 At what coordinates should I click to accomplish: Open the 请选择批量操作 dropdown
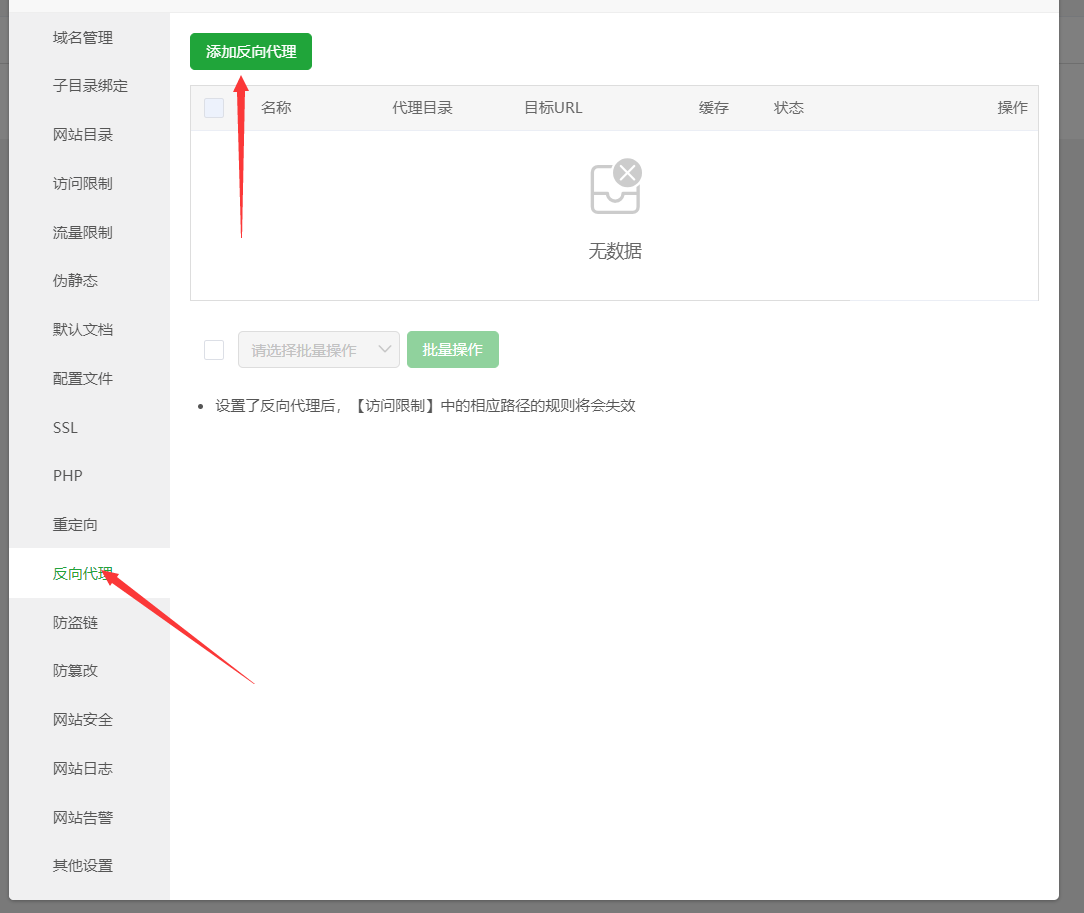click(318, 350)
